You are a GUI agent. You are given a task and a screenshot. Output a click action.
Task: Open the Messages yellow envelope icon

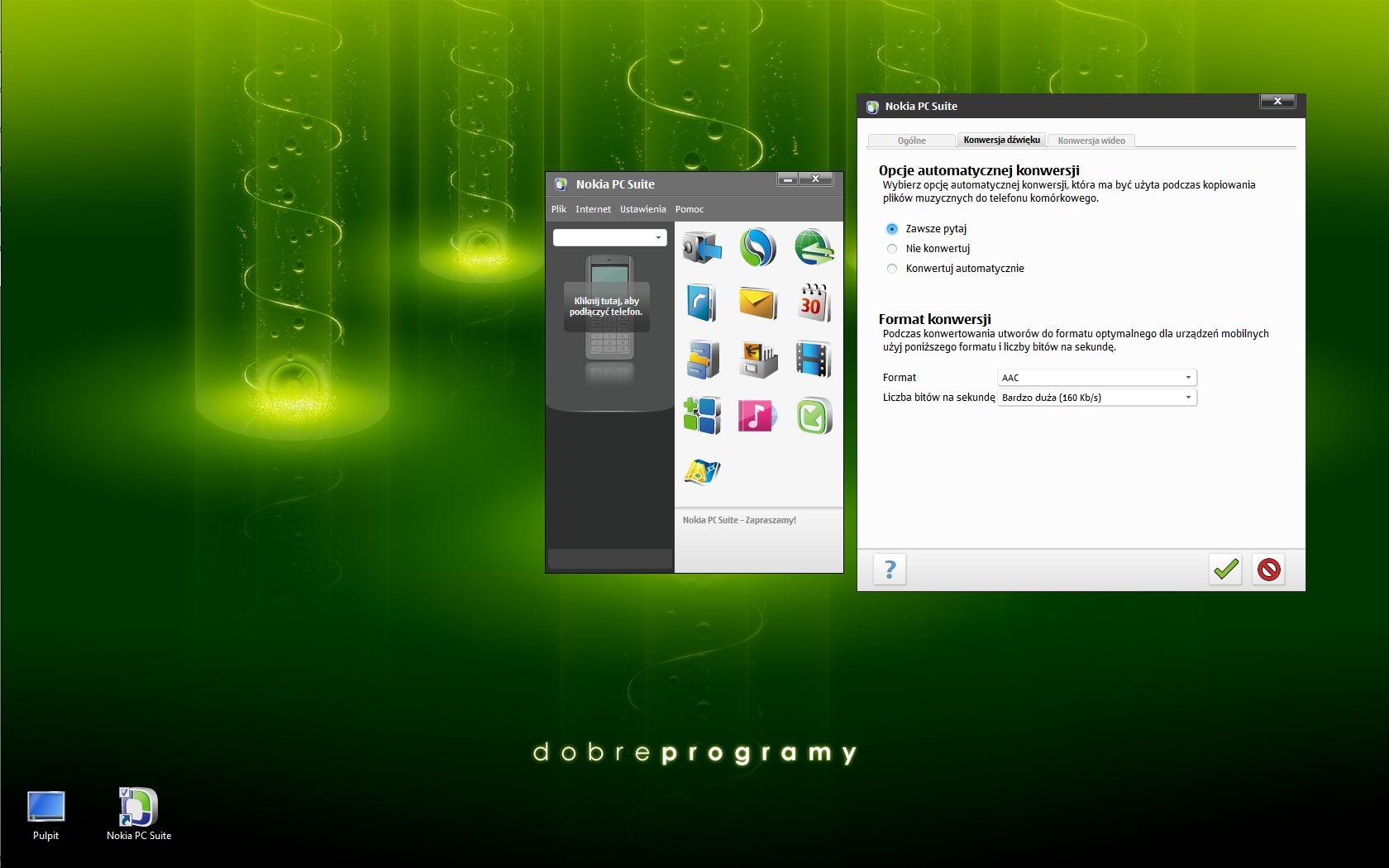(757, 303)
